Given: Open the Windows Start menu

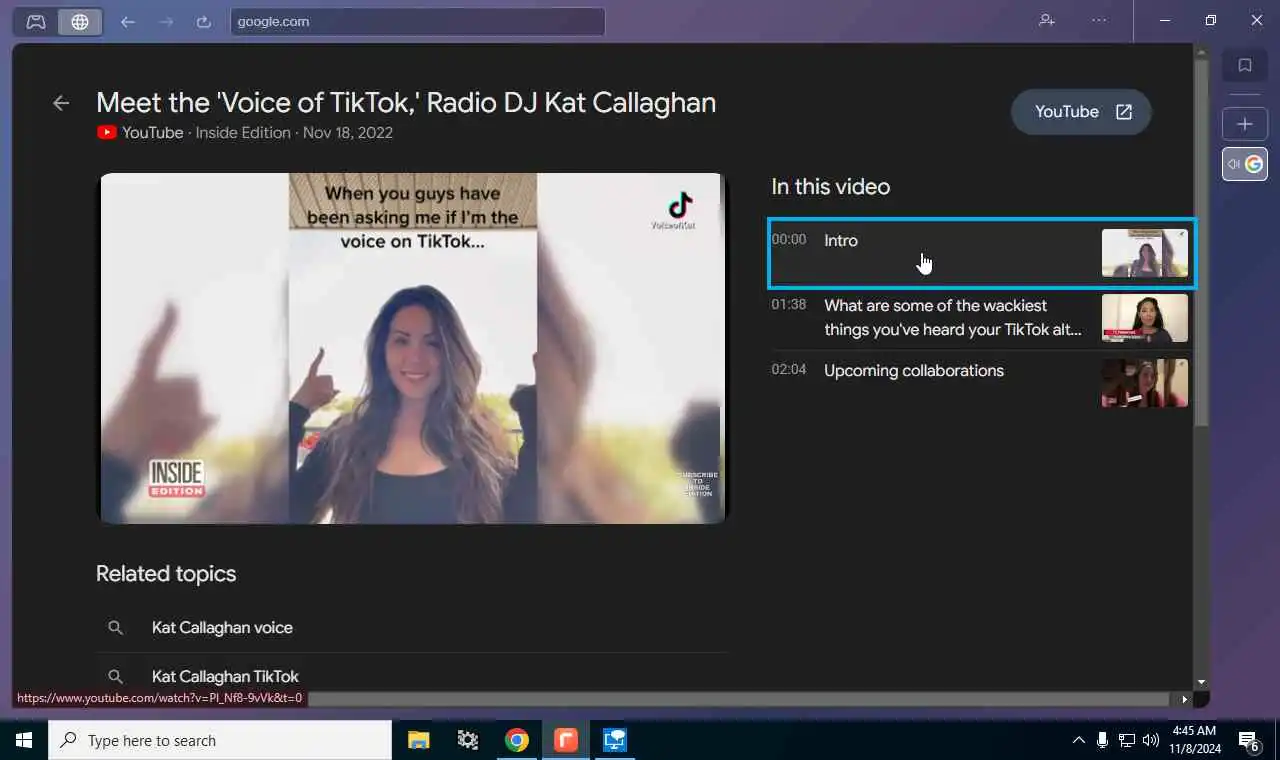Looking at the screenshot, I should 24,740.
